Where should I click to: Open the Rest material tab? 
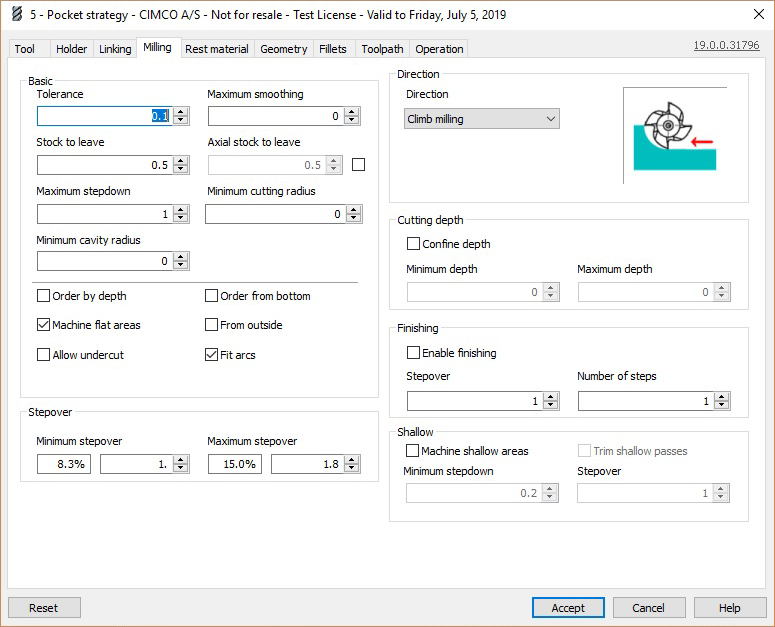point(217,49)
